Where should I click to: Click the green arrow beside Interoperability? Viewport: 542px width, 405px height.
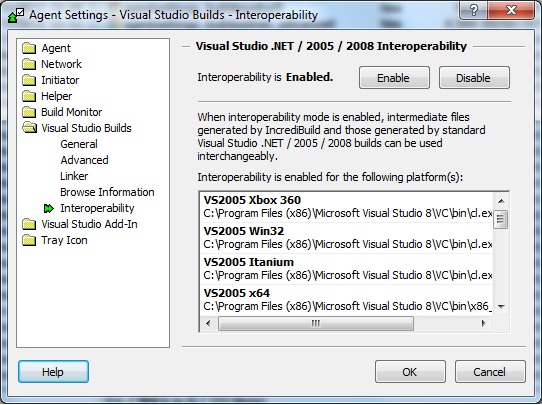[49, 208]
